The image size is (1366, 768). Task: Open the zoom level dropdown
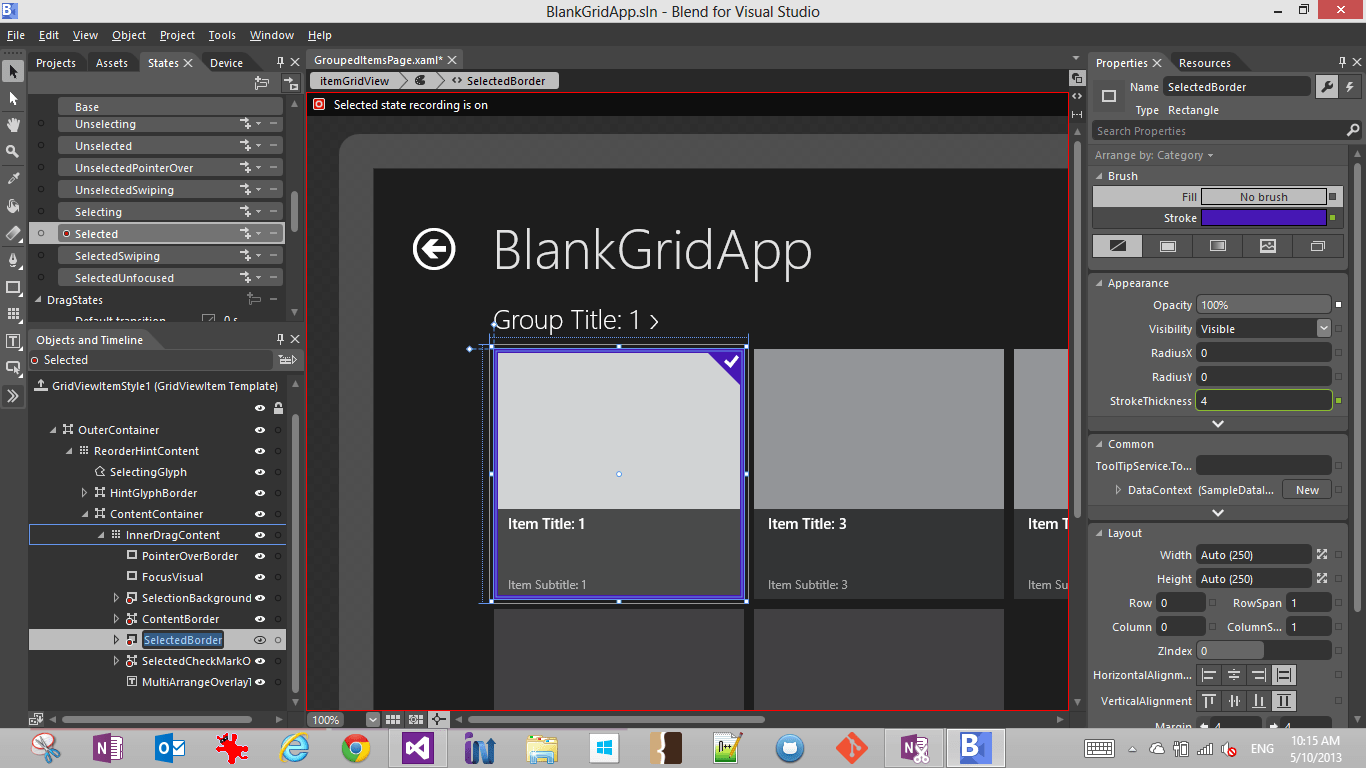click(373, 719)
